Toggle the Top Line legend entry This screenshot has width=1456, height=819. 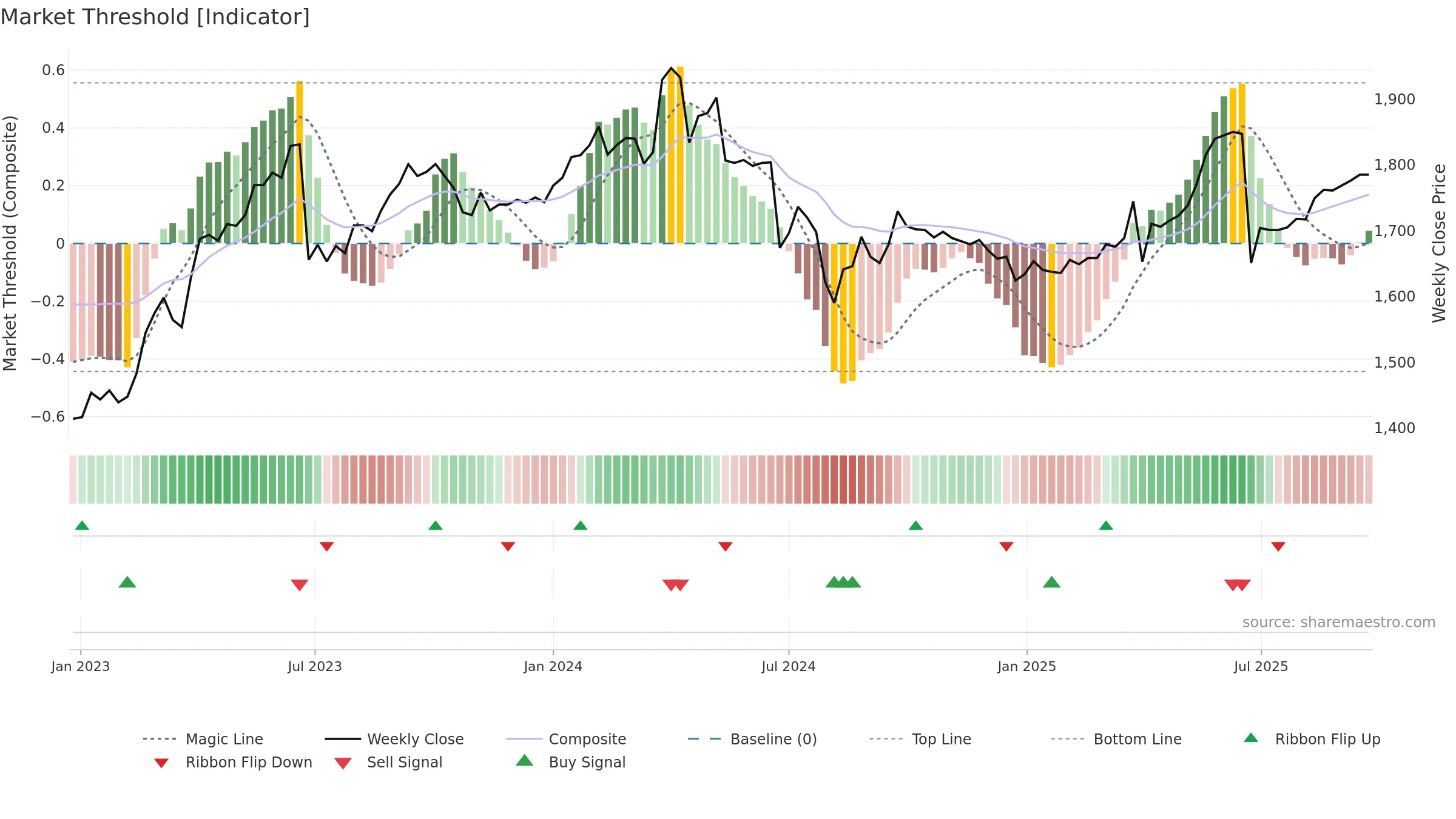(920, 739)
